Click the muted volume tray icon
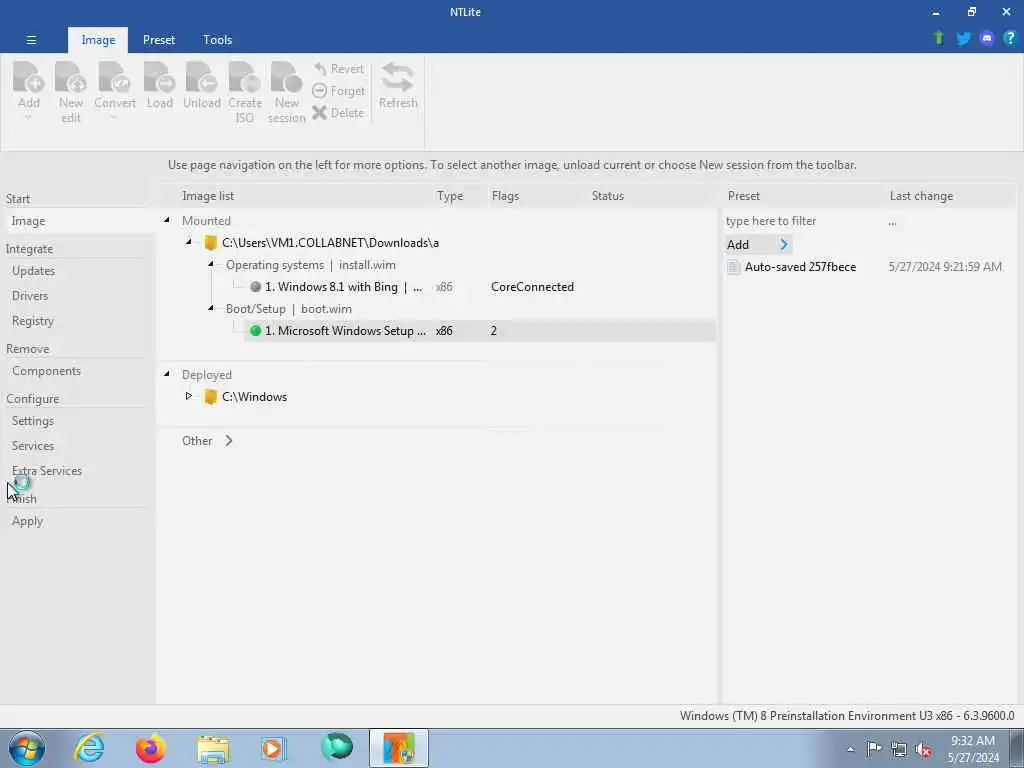This screenshot has width=1024, height=768. 923,749
